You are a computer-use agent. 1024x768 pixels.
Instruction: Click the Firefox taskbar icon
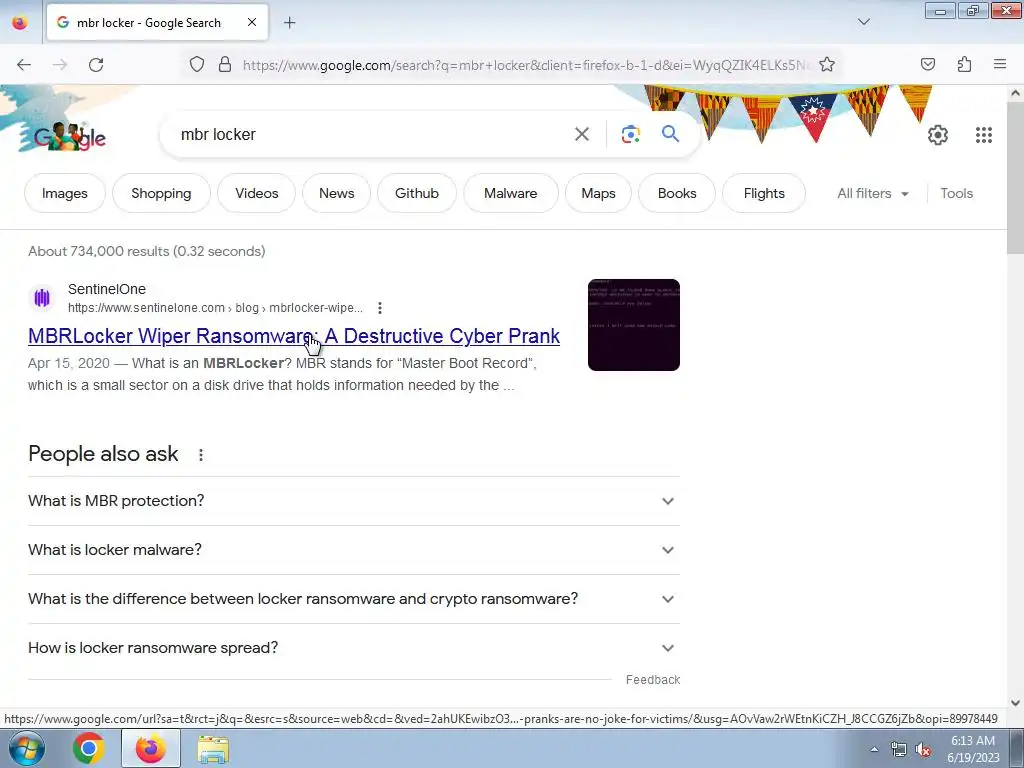point(151,748)
